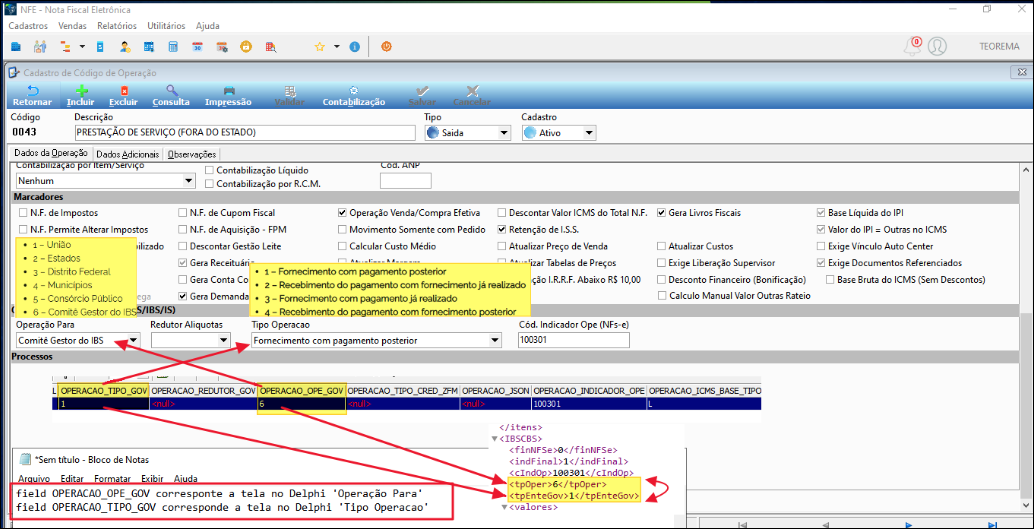The height and width of the screenshot is (529, 1034).
Task: Click the blue info icon
Action: pyautogui.click(x=354, y=47)
